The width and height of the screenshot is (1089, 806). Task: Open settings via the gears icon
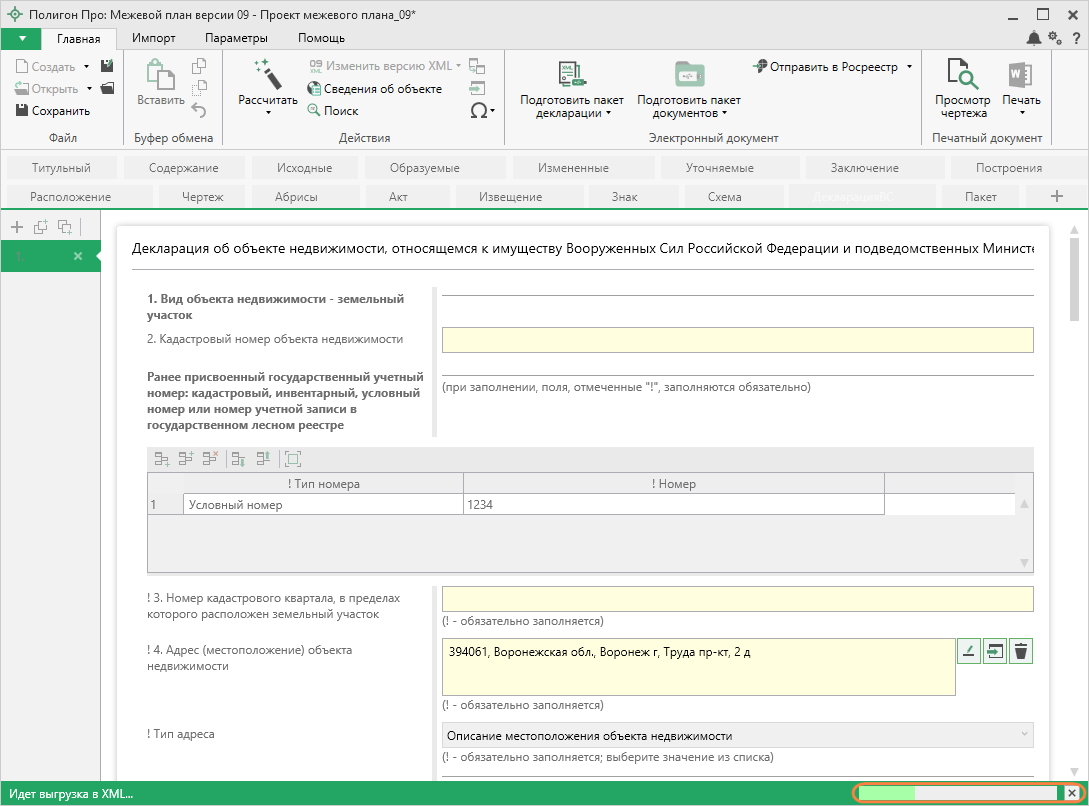(1055, 38)
